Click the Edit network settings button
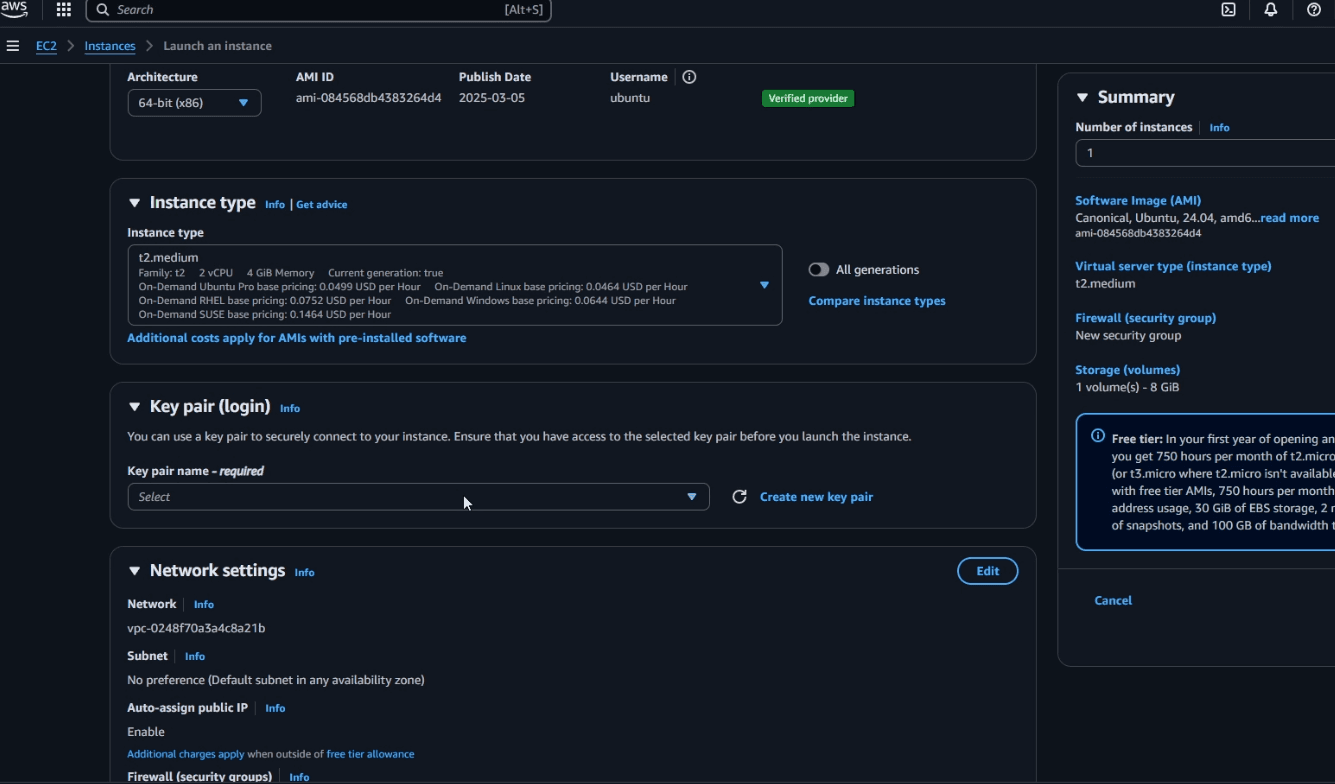Viewport: 1335px width, 784px height. [988, 571]
